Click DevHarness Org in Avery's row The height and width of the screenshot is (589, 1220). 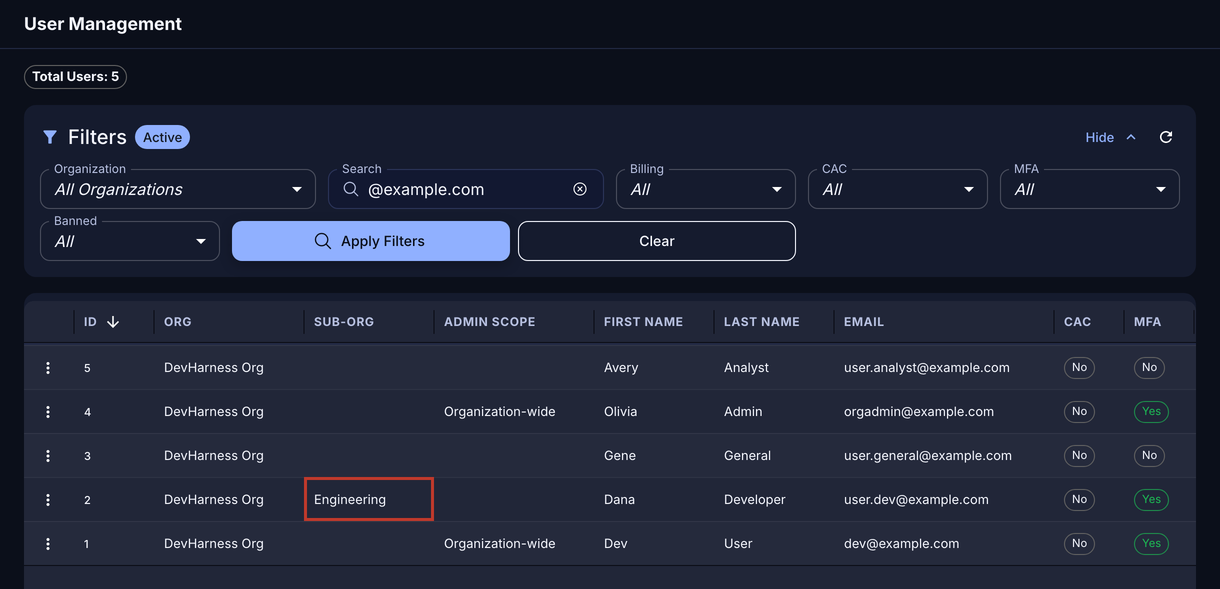pos(214,368)
